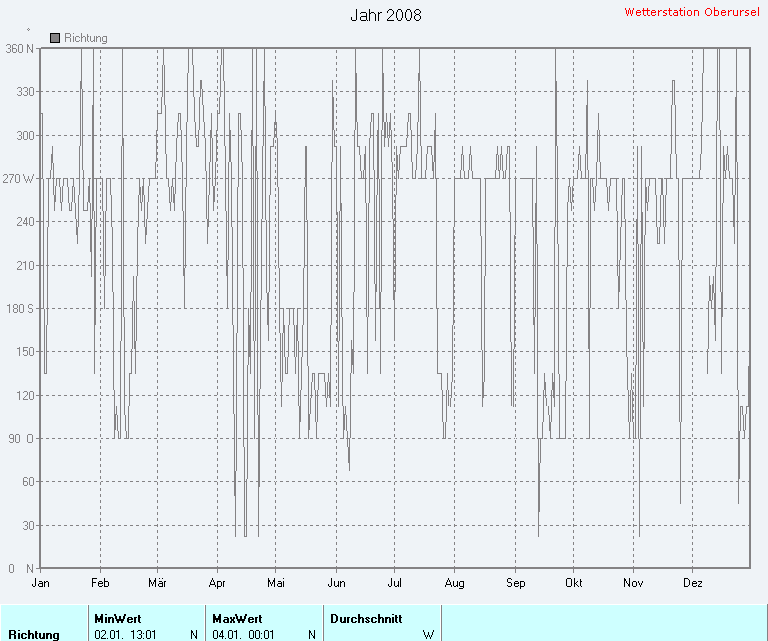
Task: Click the 'Jan' month label
Action: 40,583
